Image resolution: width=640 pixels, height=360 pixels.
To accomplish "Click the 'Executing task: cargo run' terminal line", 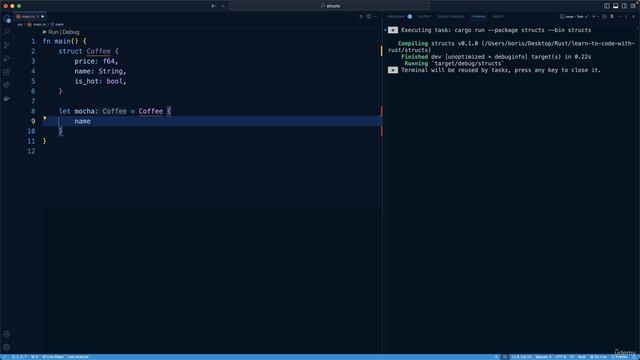I will click(496, 30).
